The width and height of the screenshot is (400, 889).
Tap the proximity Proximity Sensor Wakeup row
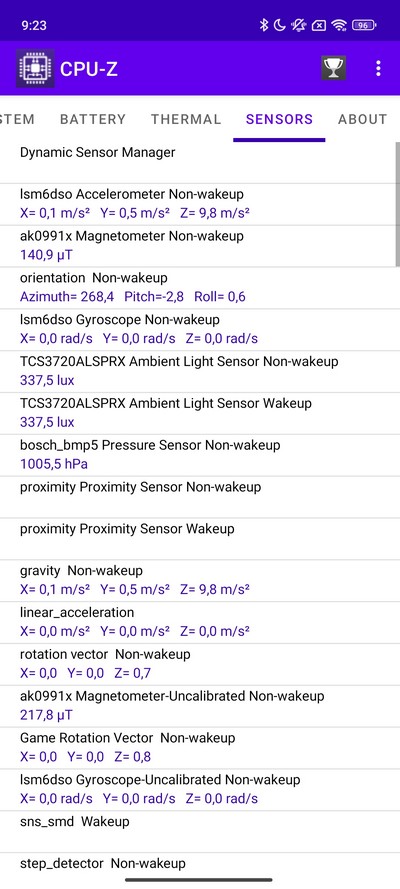200,539
